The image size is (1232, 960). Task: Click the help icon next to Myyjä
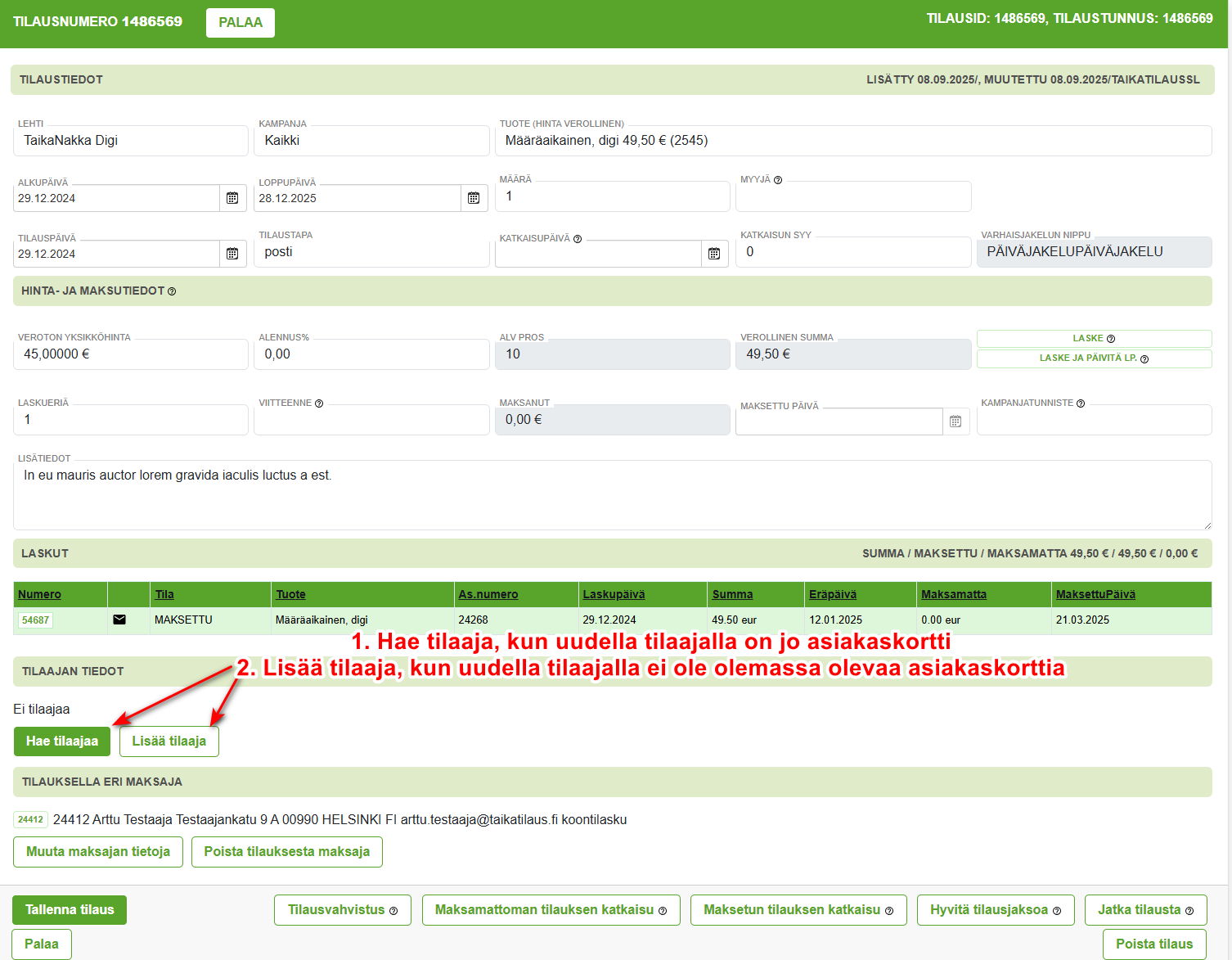[x=778, y=180]
